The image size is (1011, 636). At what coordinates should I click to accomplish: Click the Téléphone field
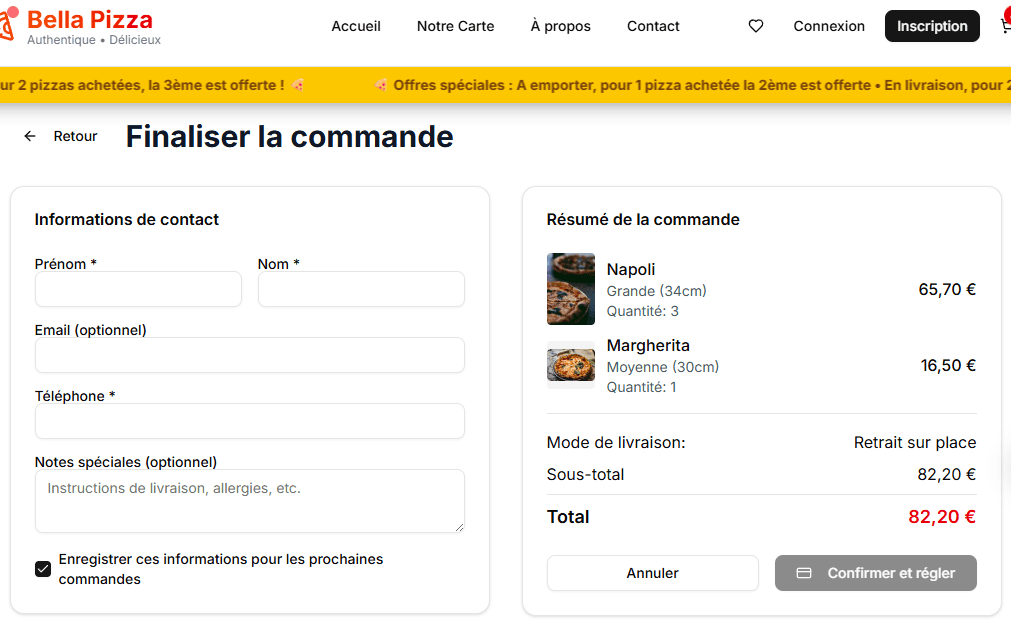pos(249,421)
